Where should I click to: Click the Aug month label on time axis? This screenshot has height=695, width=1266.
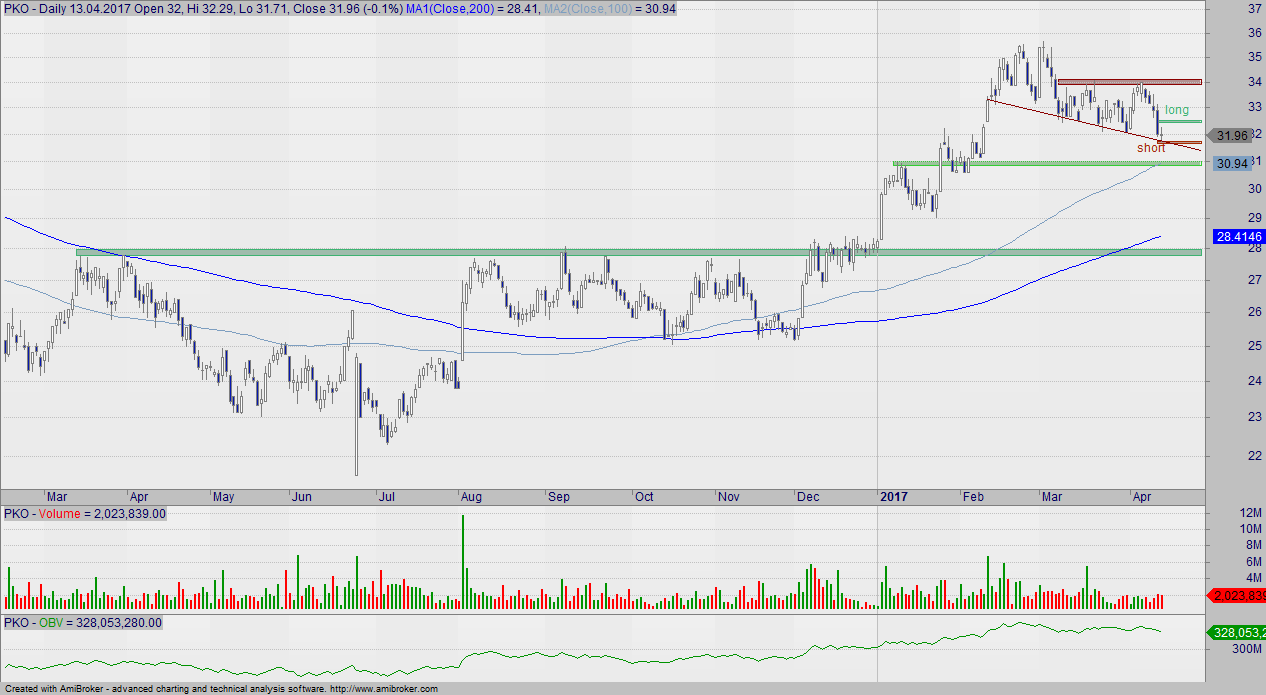click(x=473, y=496)
